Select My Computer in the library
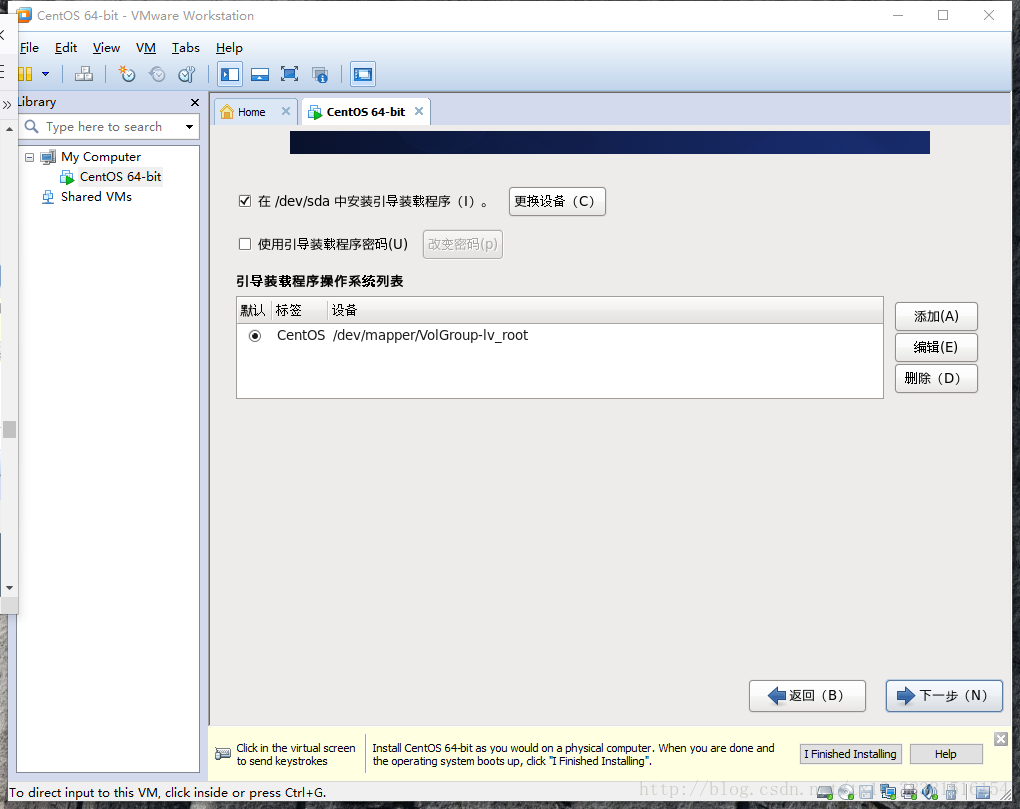This screenshot has height=809, width=1020. coord(101,157)
